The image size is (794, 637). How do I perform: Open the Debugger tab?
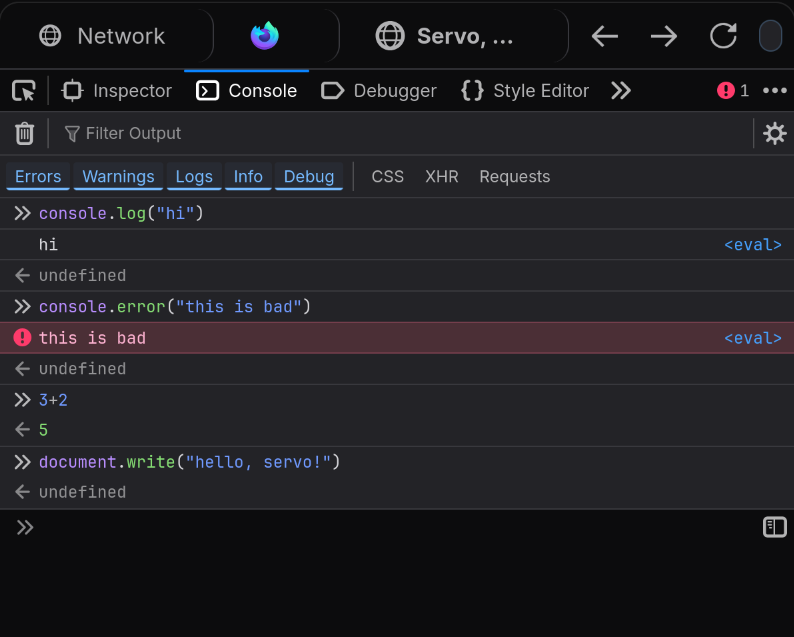[x=379, y=91]
